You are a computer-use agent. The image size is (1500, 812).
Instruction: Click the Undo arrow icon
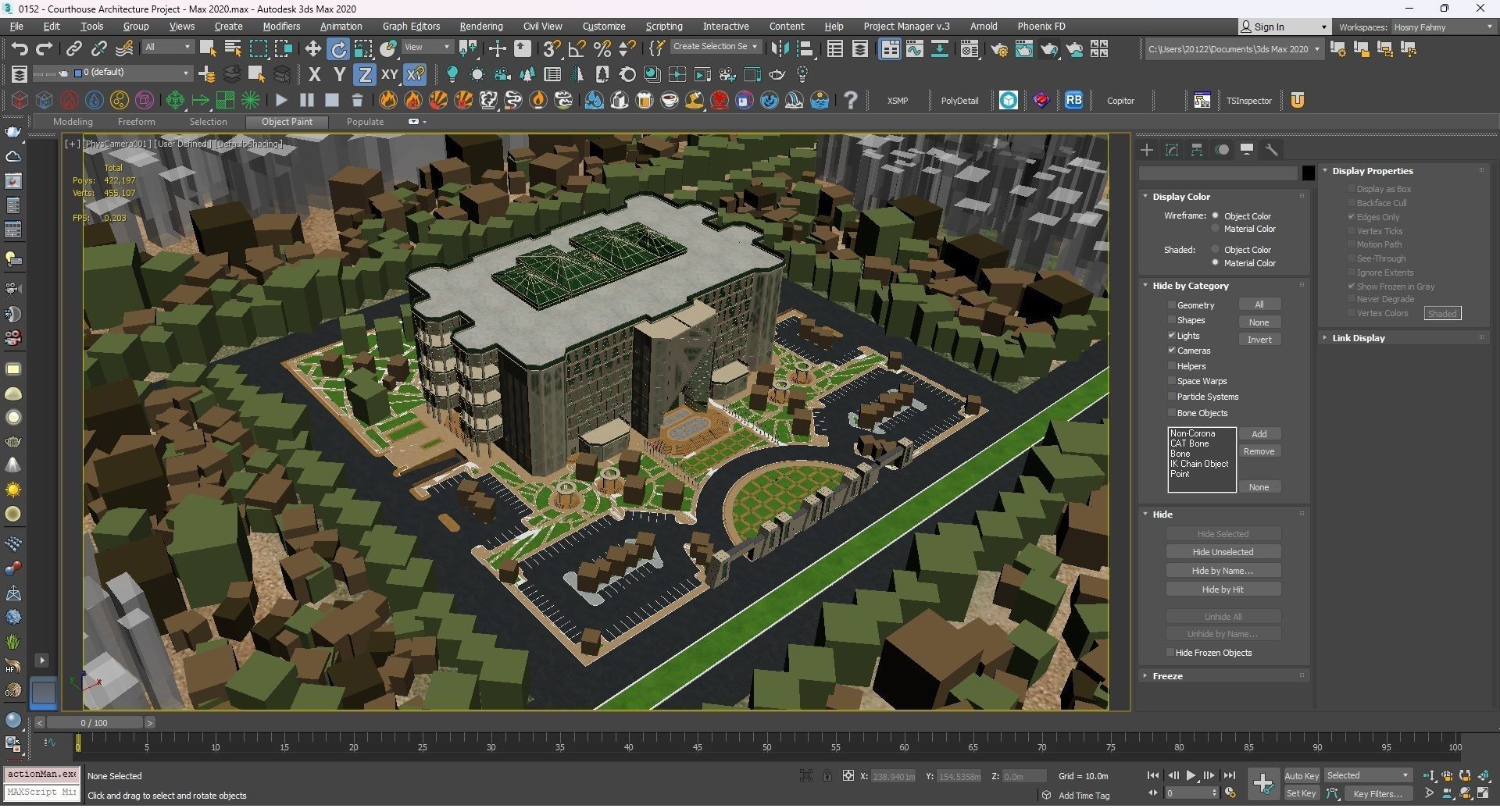tap(20, 49)
